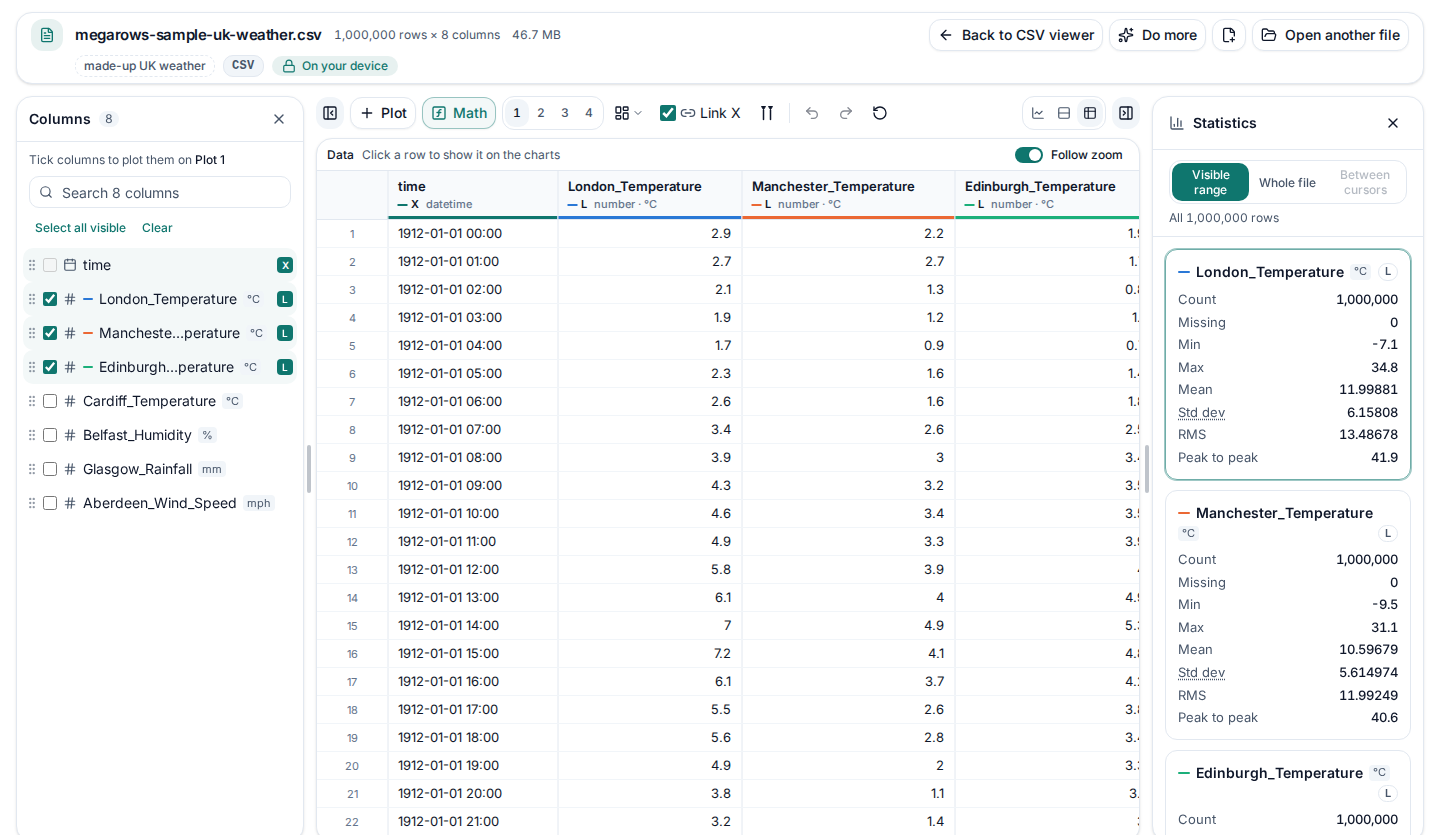
Task: Click the file export icon beside Do more
Action: 1229,35
